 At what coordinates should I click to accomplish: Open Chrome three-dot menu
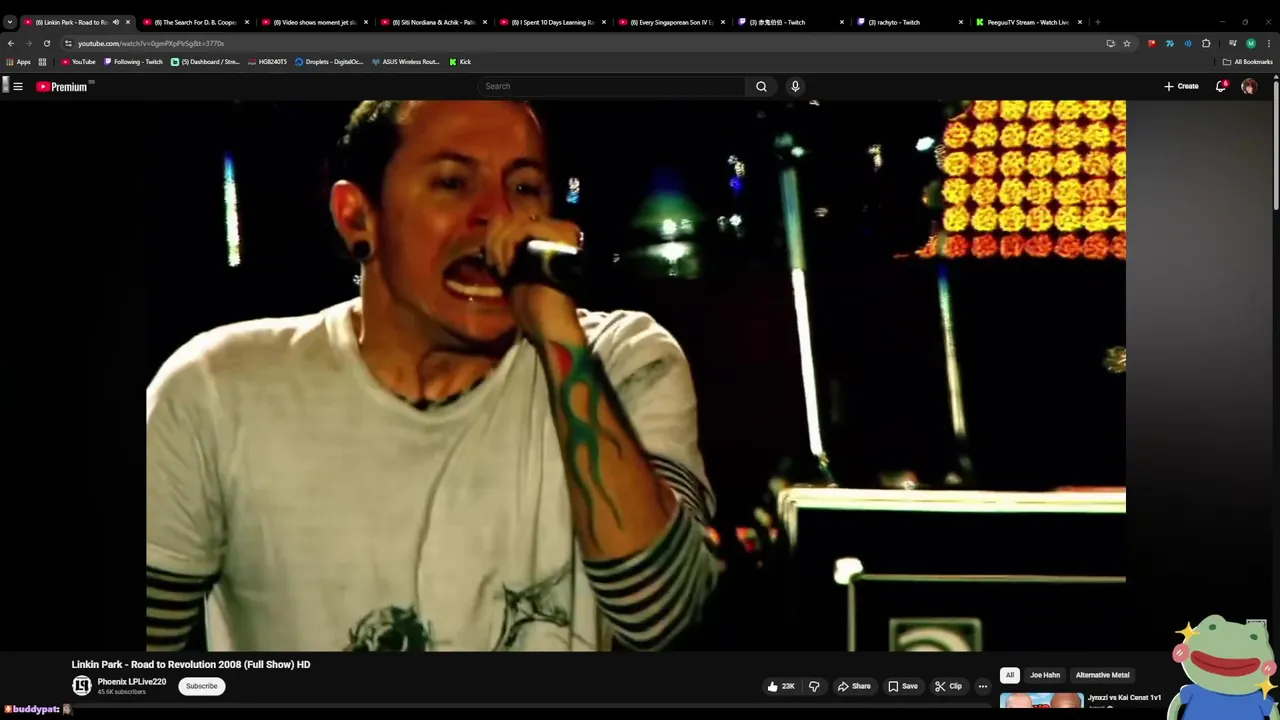(x=1269, y=43)
